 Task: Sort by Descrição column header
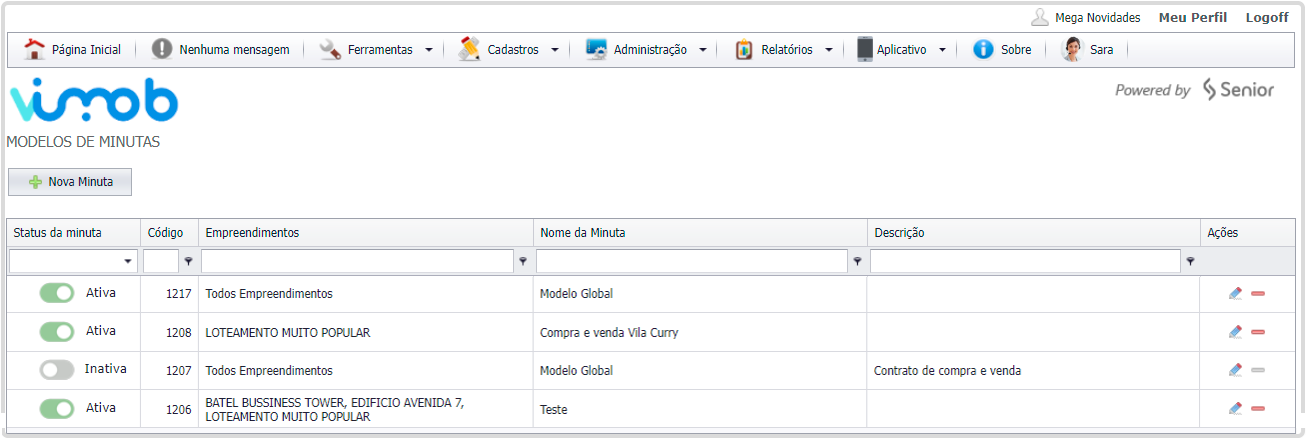1034,233
